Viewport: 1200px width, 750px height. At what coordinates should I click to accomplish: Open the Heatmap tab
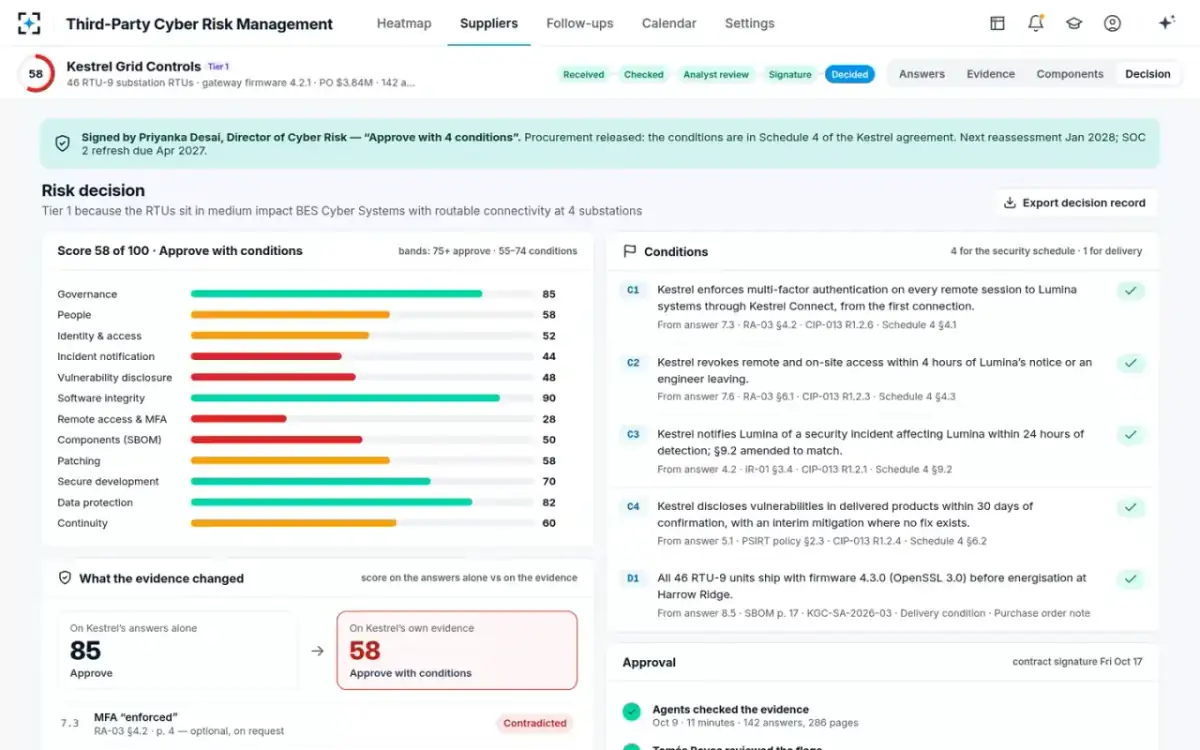pos(404,23)
